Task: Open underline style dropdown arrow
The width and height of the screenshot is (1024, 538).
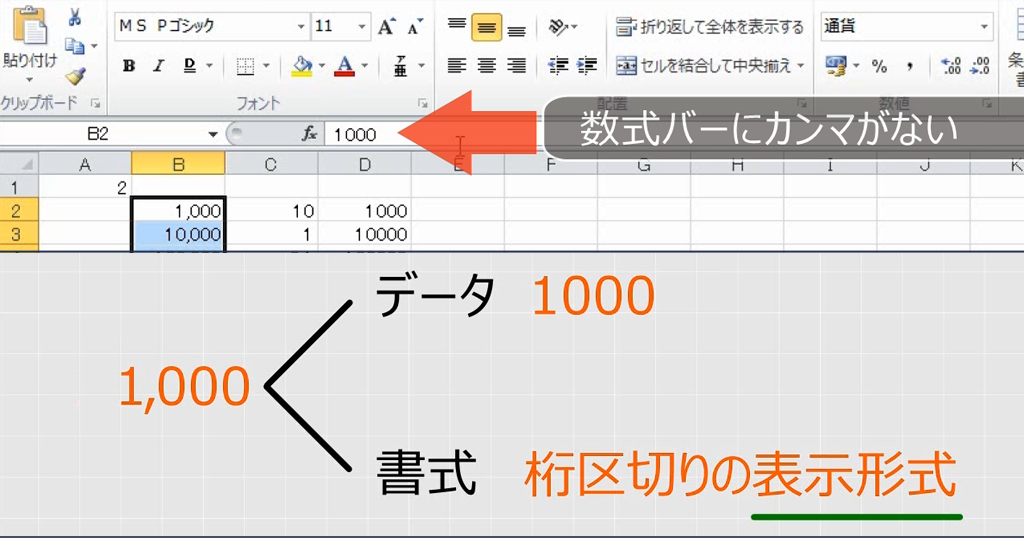Action: point(209,65)
